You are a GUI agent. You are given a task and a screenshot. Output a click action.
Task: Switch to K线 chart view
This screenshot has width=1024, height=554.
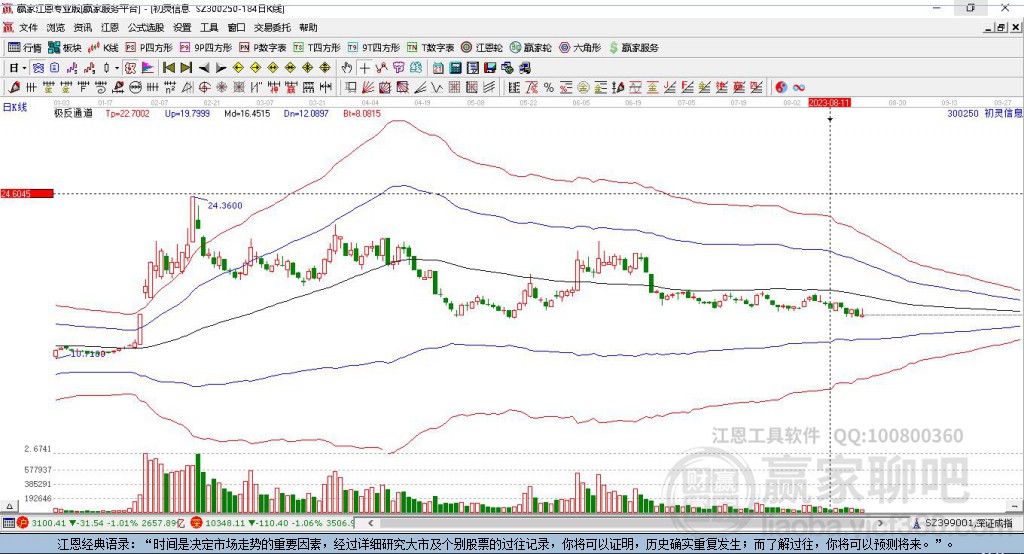coord(103,48)
